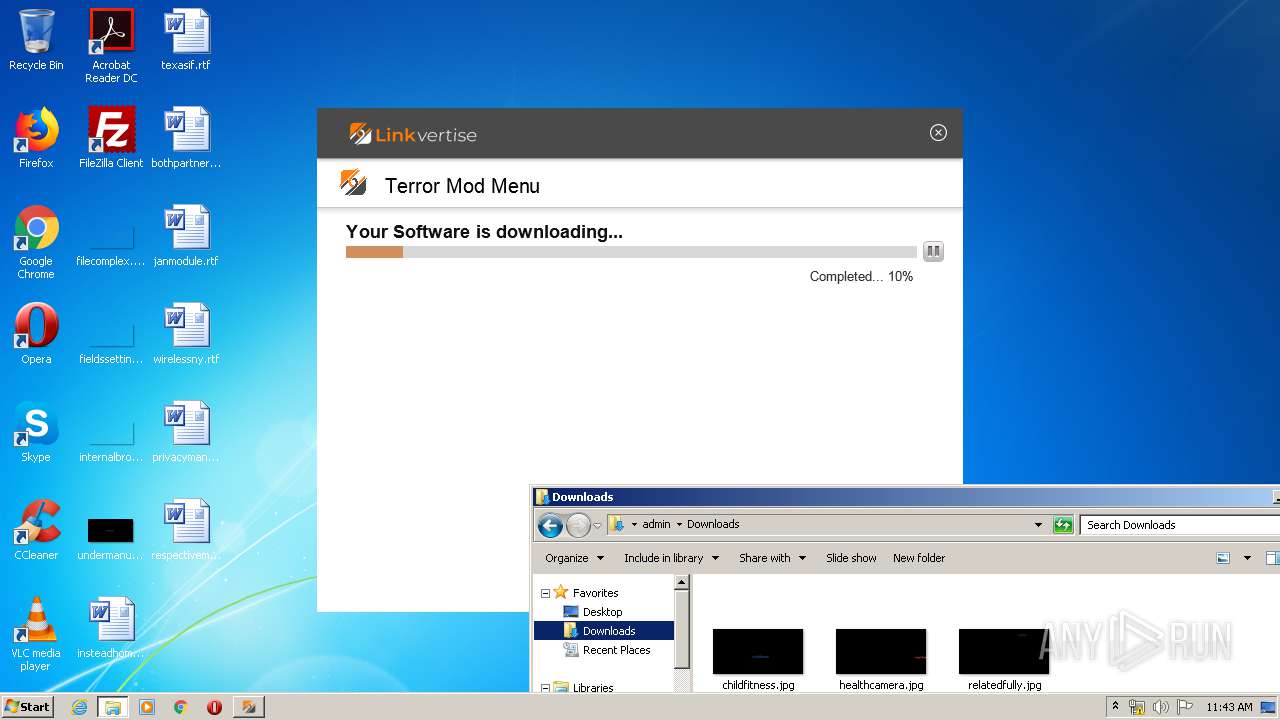Open the Recycle Bin desktop icon
This screenshot has width=1280, height=720.
[36, 40]
